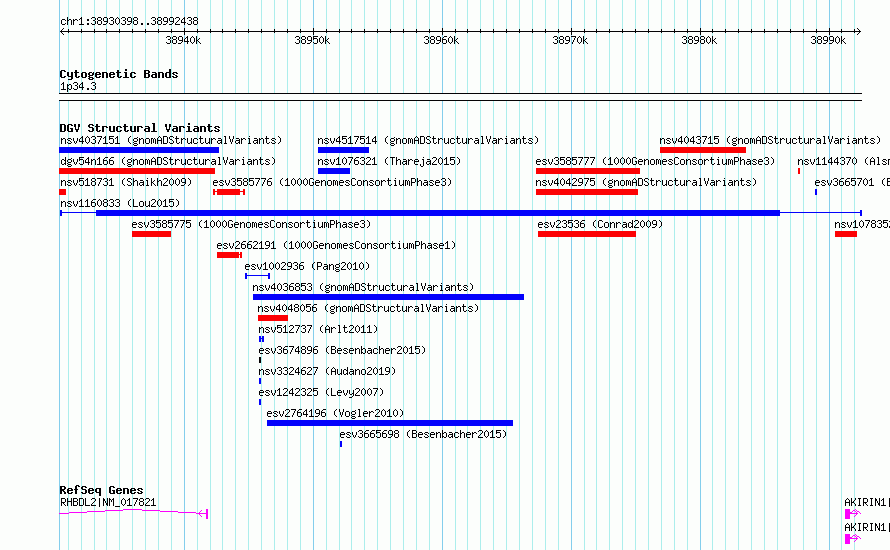Click the dgv54n166 red variant bar

(137, 171)
